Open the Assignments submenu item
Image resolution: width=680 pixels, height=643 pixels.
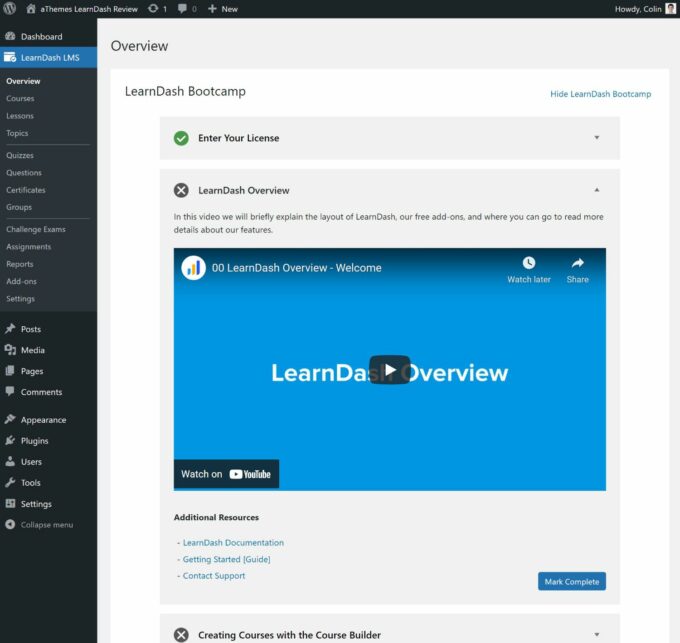tap(29, 247)
